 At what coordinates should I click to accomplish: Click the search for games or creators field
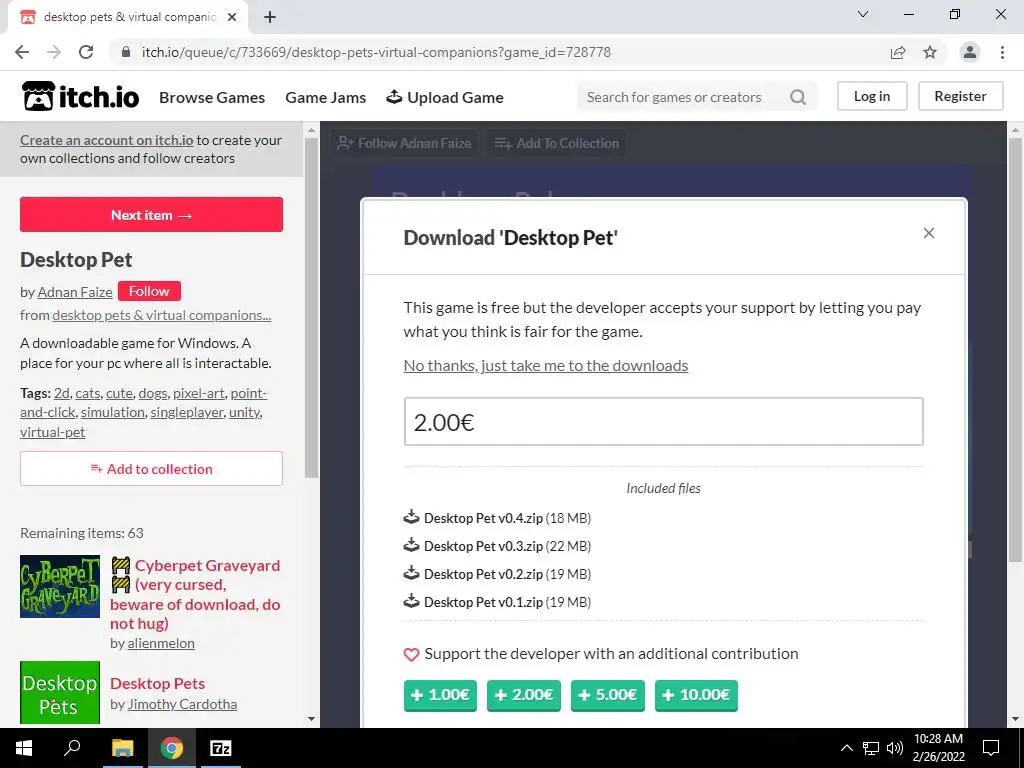click(x=679, y=97)
